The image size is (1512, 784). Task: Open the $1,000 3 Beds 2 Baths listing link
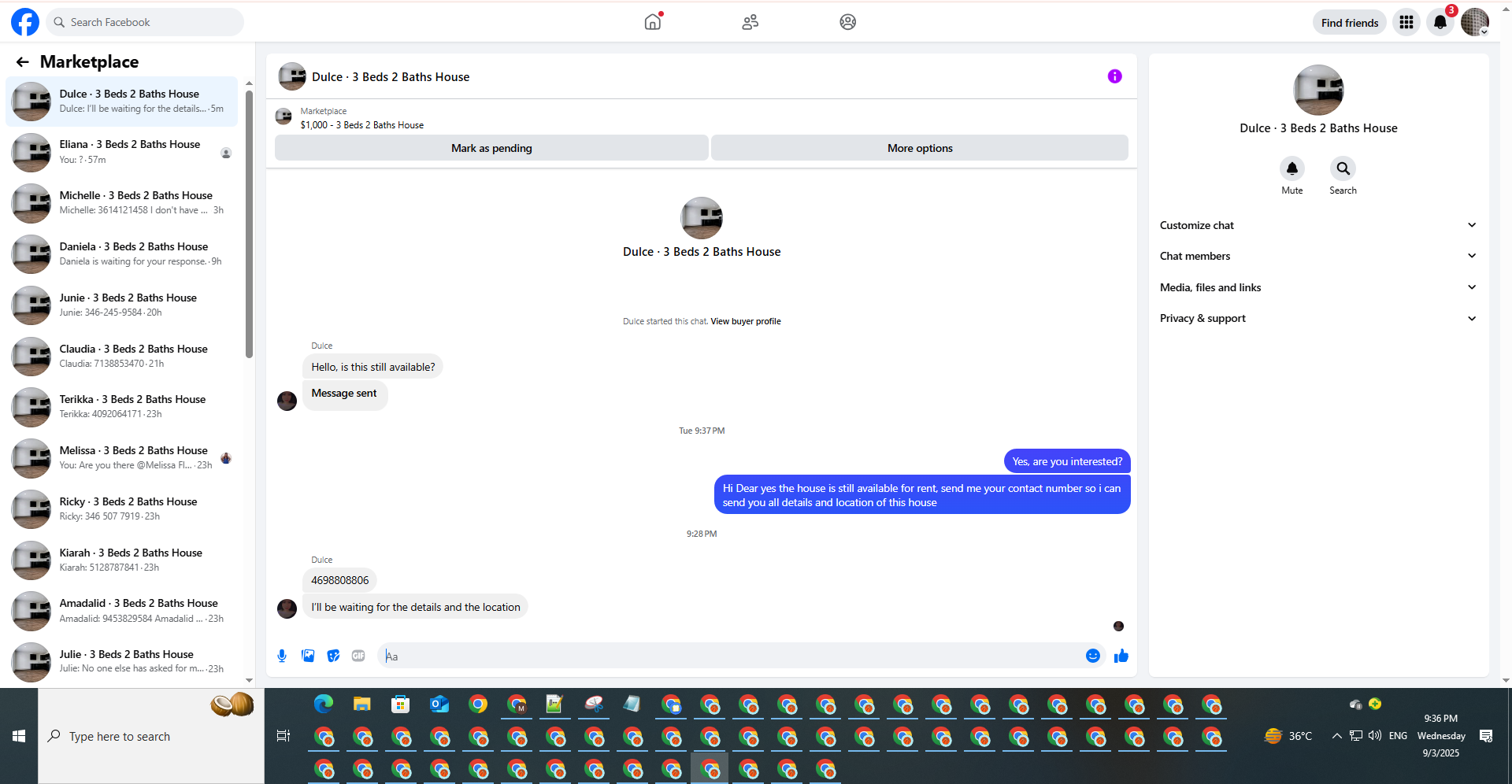362,125
